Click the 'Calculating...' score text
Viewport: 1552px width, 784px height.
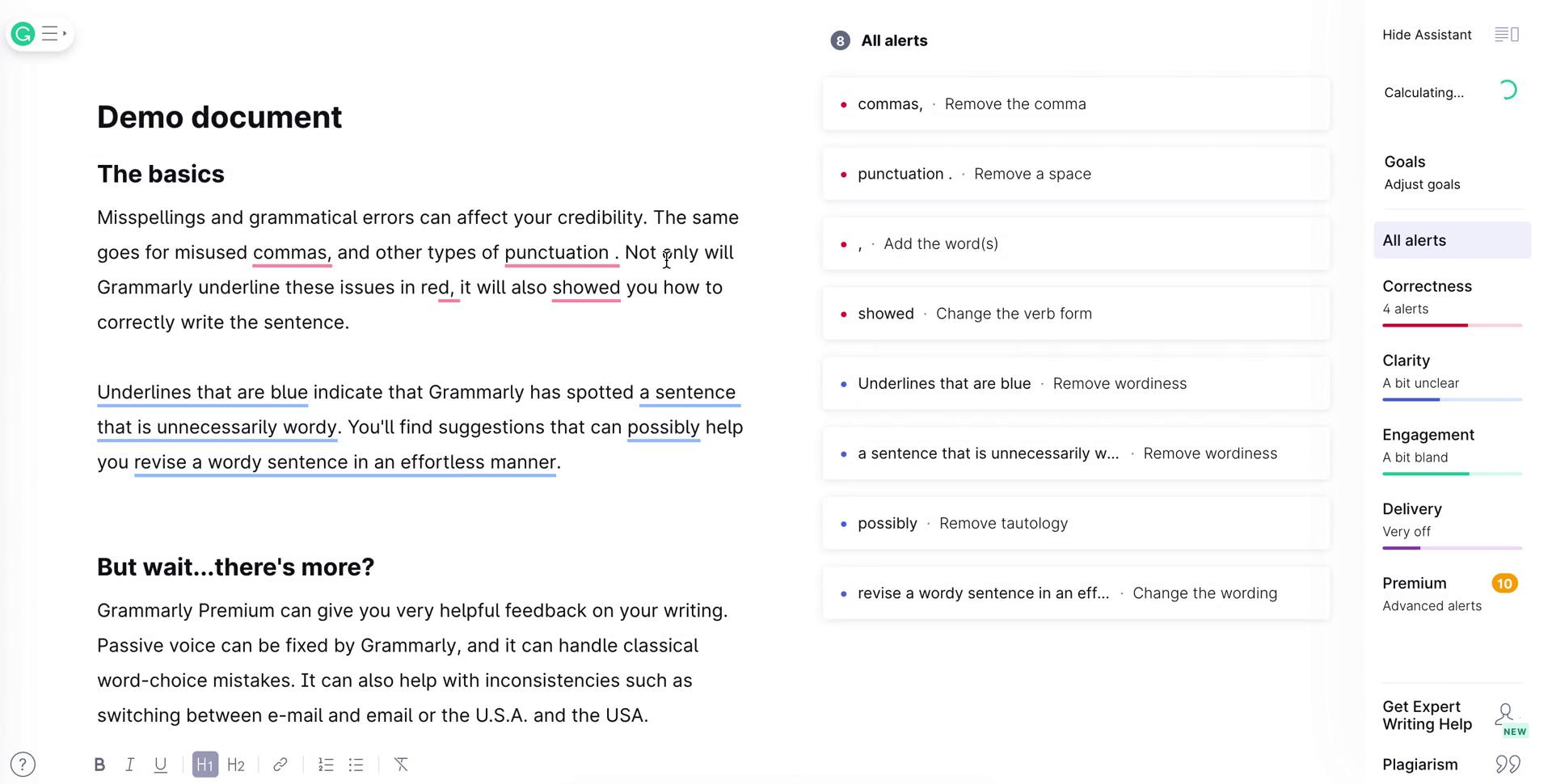coord(1423,93)
